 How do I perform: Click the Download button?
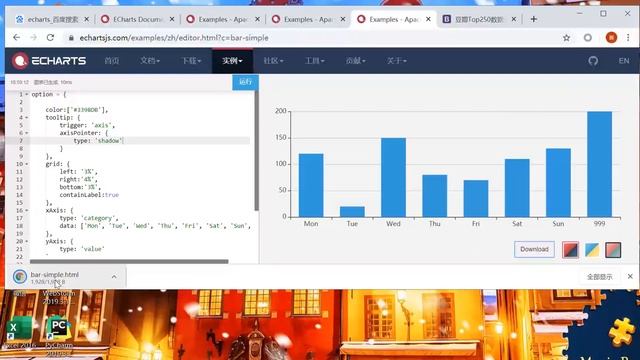click(x=534, y=249)
